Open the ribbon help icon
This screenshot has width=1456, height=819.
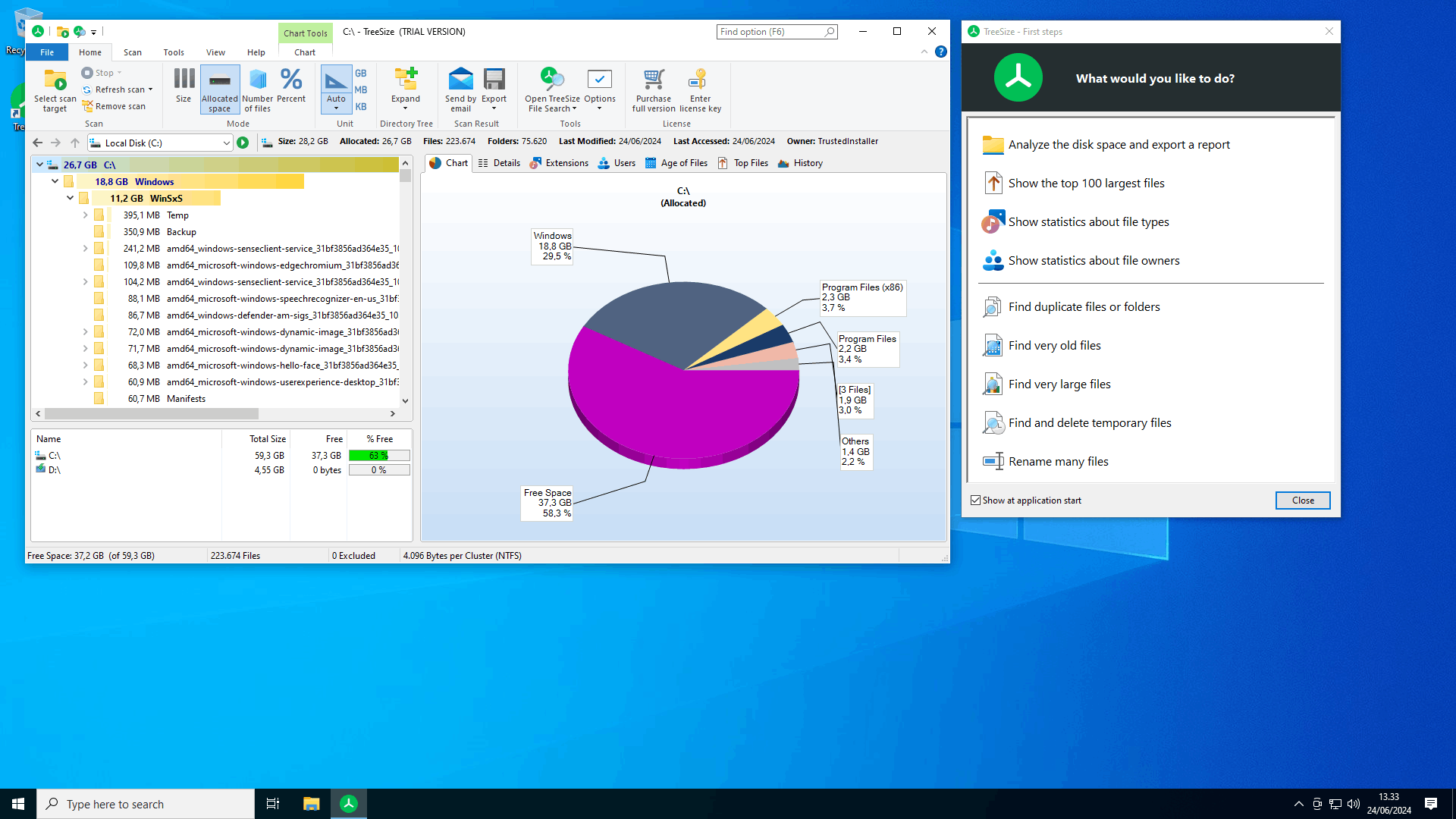point(941,52)
